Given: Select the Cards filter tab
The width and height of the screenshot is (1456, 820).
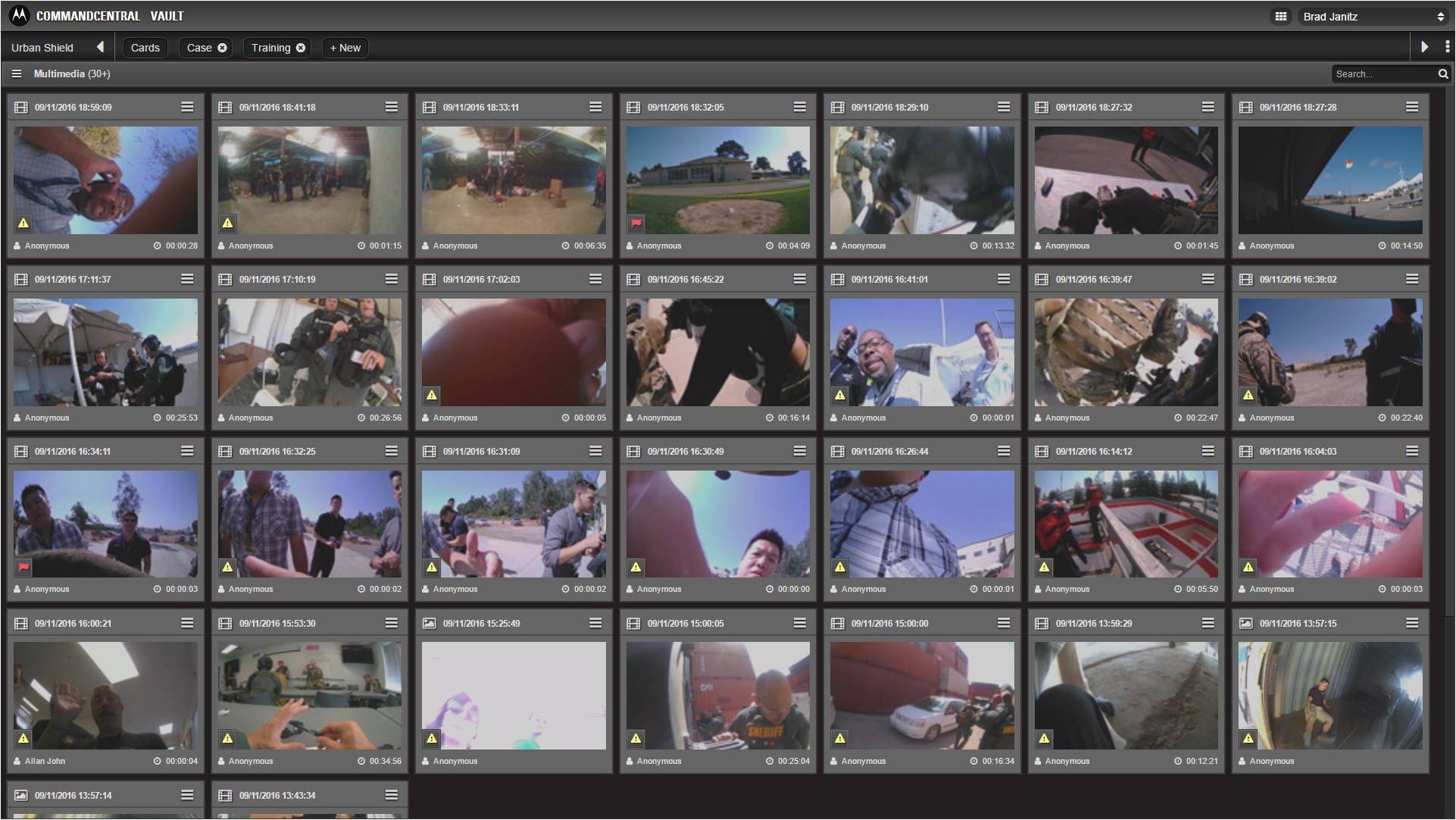Looking at the screenshot, I should click(x=145, y=47).
